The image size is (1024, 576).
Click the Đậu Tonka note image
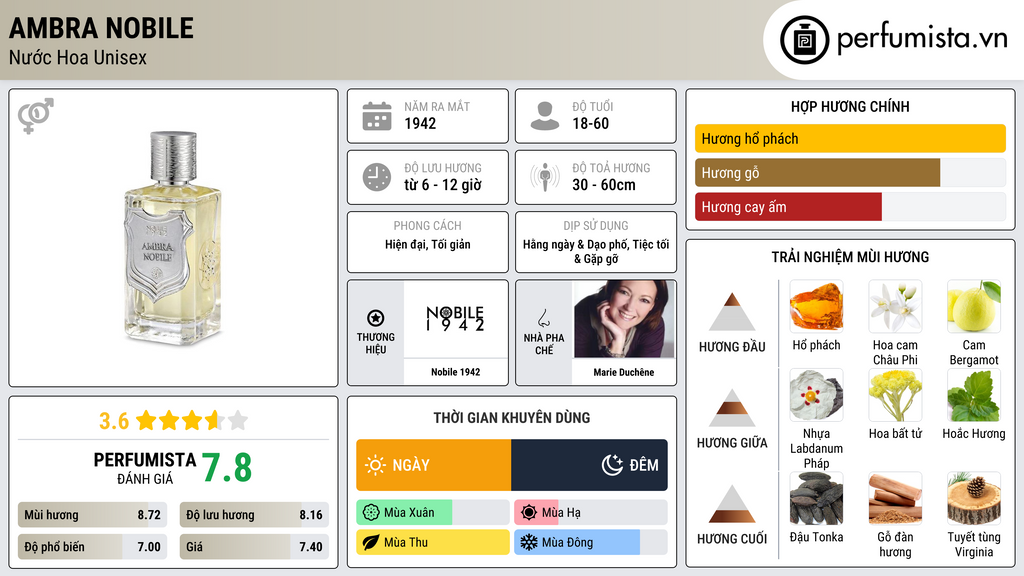point(816,498)
